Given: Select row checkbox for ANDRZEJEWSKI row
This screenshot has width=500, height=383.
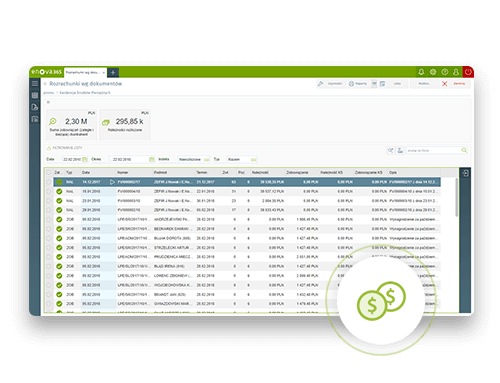Looking at the screenshot, I should pyautogui.click(x=49, y=219).
